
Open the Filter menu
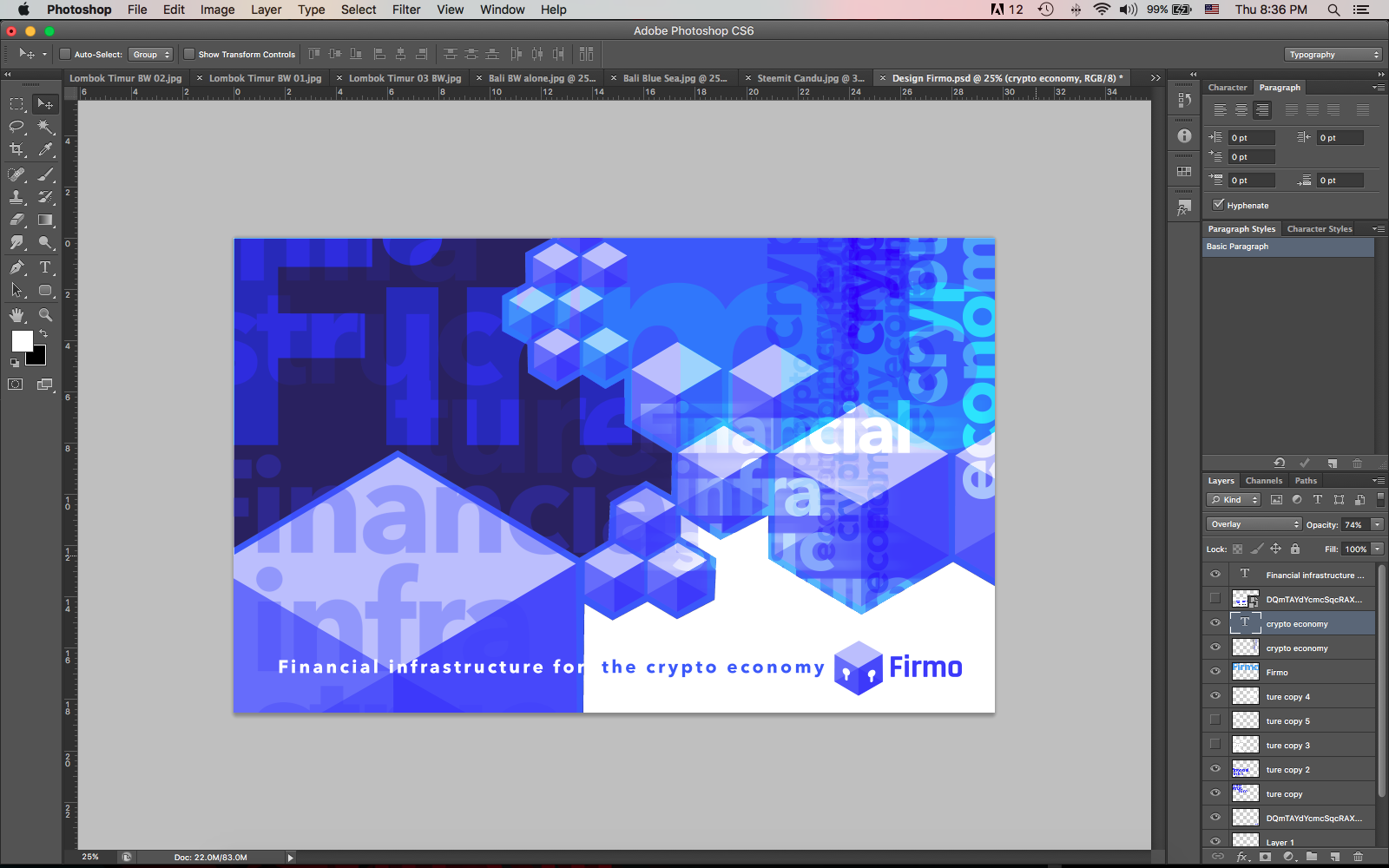406,10
